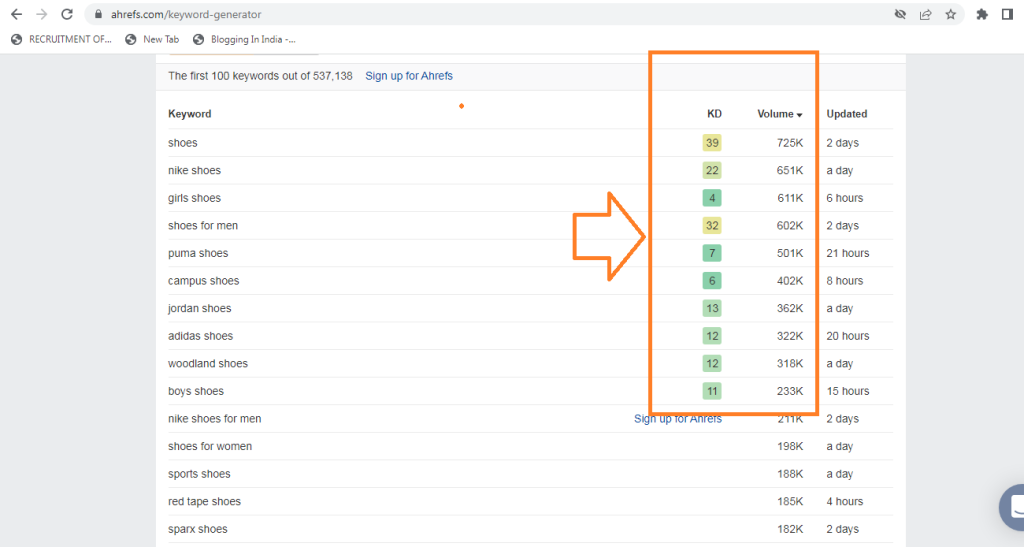Viewport: 1024px width, 547px height.
Task: Click the KD column header
Action: (714, 114)
